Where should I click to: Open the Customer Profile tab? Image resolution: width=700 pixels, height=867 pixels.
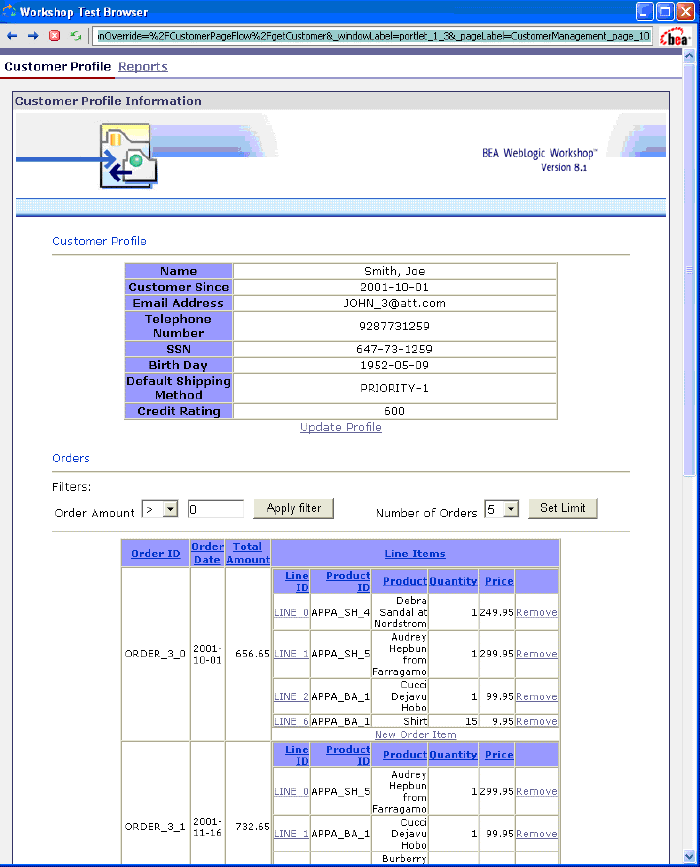pyautogui.click(x=58, y=66)
